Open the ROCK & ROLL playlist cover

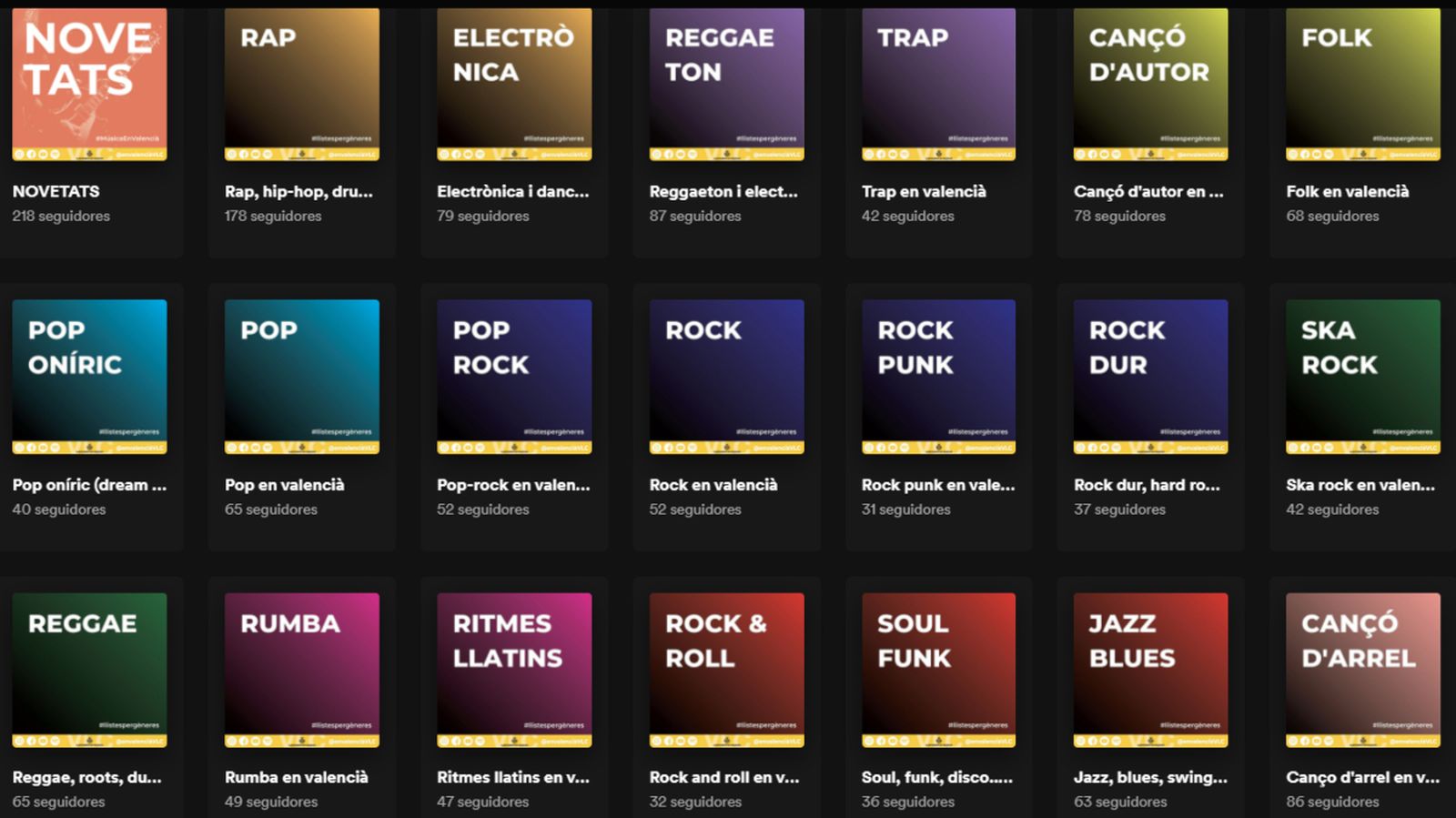(x=725, y=671)
